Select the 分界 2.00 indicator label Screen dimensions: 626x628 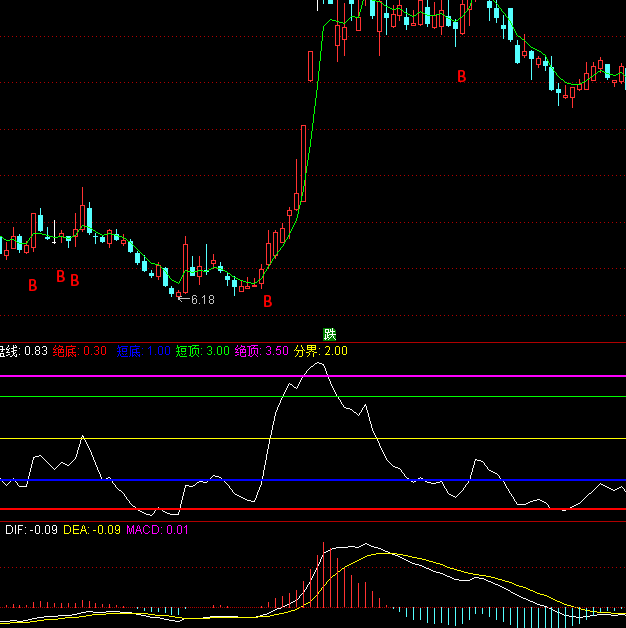point(321,351)
